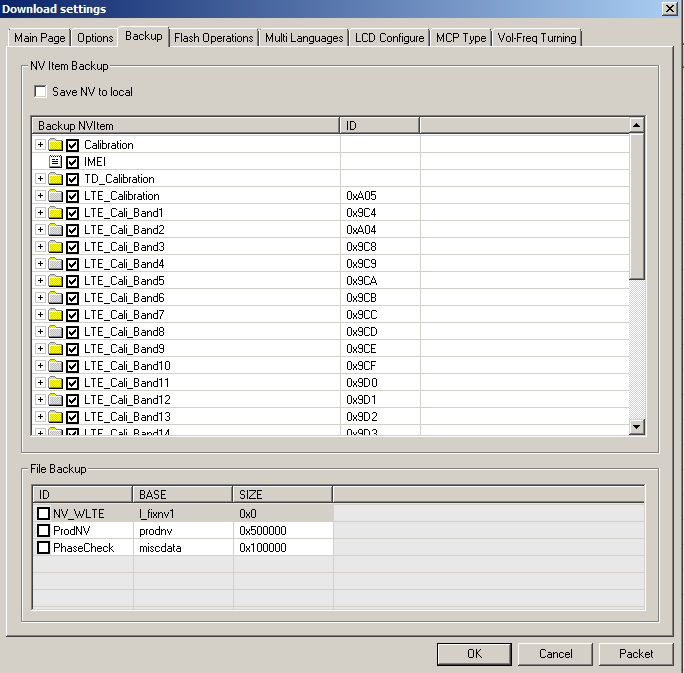Click the IMEI document icon
684x673 pixels.
pos(56,162)
